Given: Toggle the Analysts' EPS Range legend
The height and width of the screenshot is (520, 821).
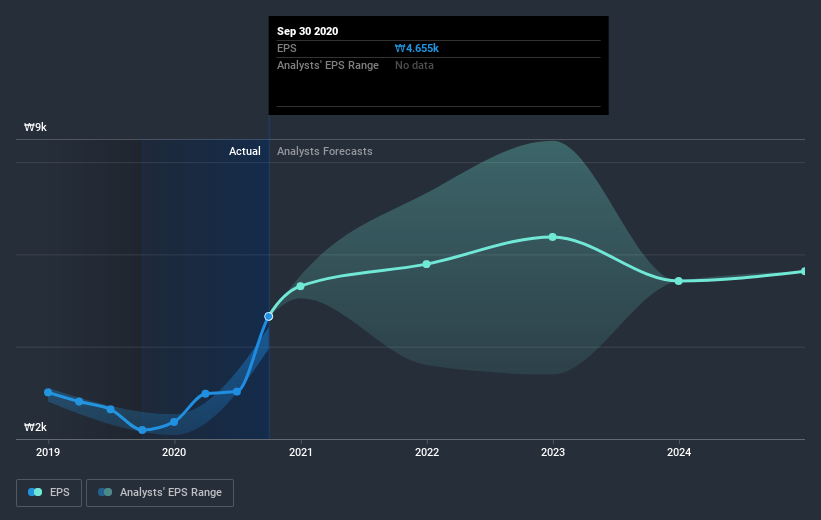Looking at the screenshot, I should (160, 492).
